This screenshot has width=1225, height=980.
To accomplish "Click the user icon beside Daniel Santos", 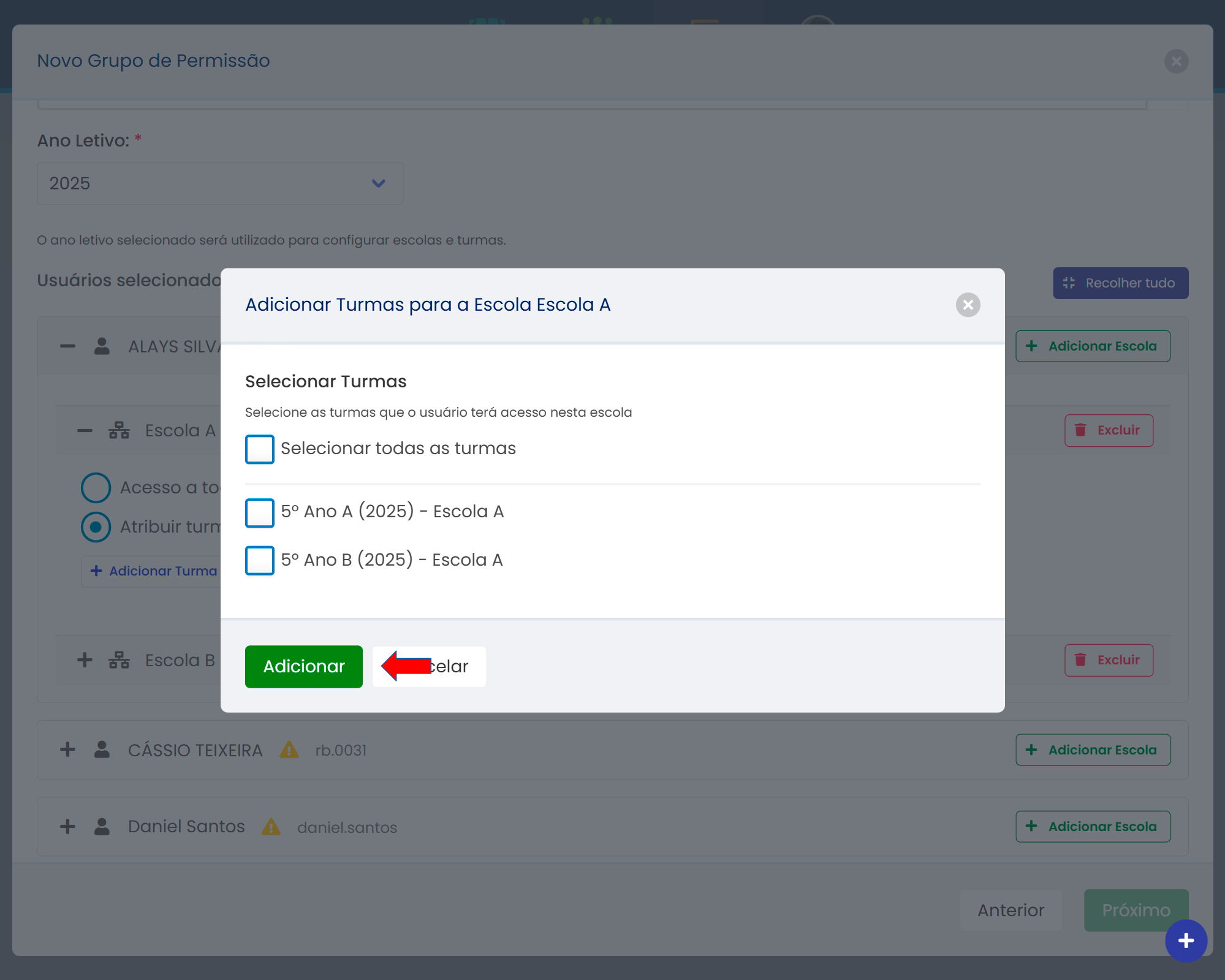I will 102,827.
